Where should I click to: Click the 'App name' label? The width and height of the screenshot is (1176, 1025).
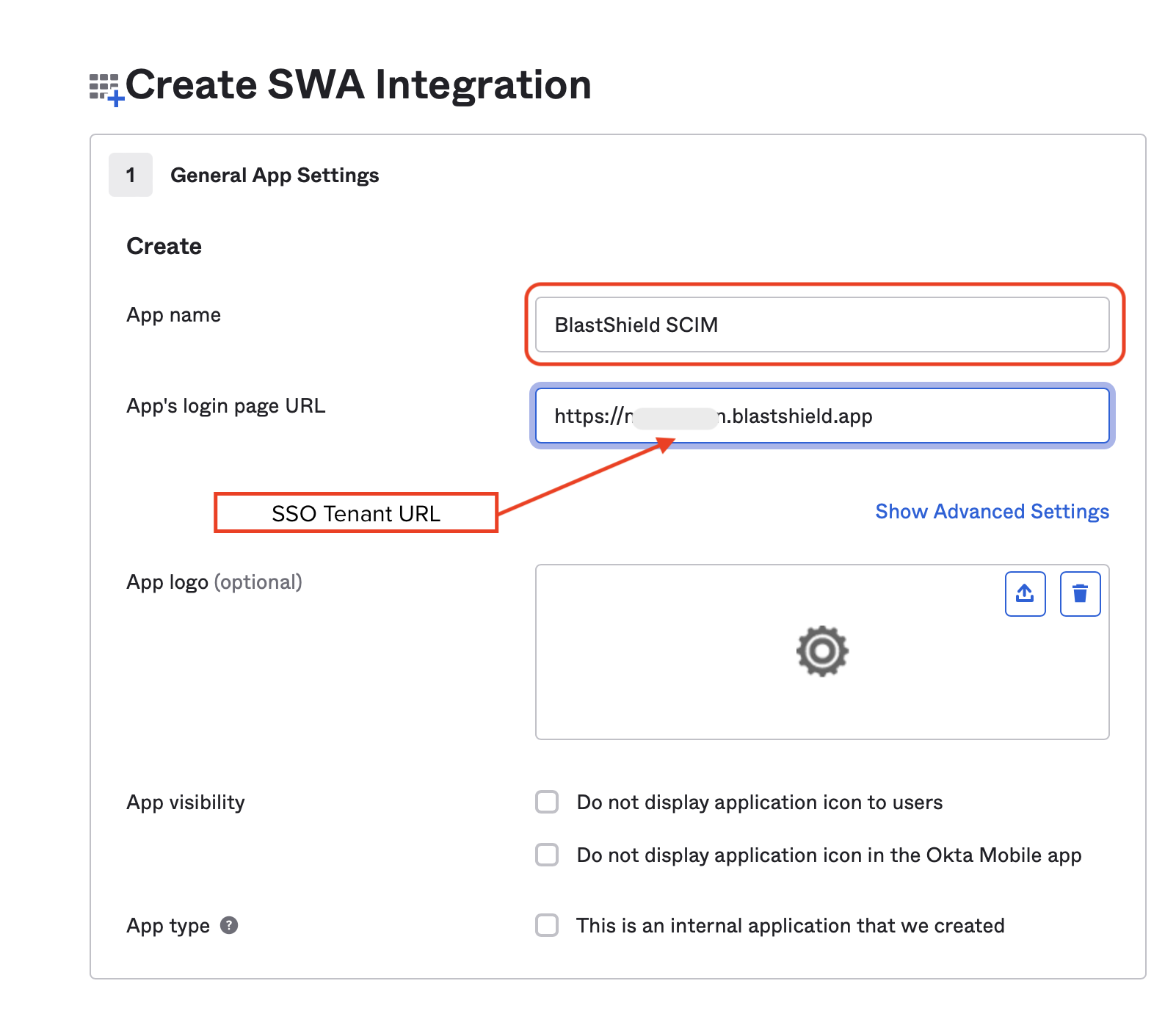click(173, 314)
